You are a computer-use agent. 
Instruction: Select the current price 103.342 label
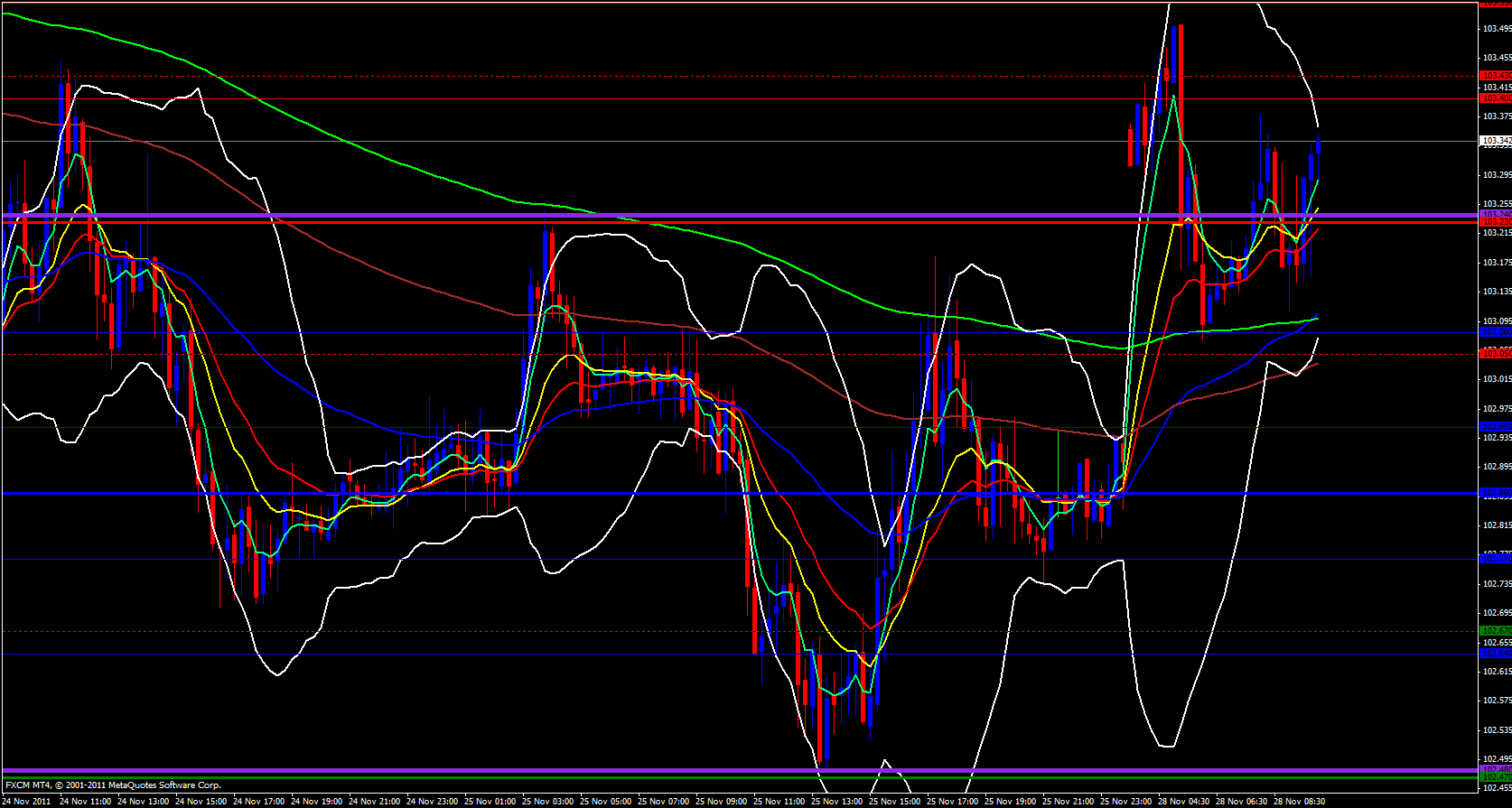click(1495, 141)
